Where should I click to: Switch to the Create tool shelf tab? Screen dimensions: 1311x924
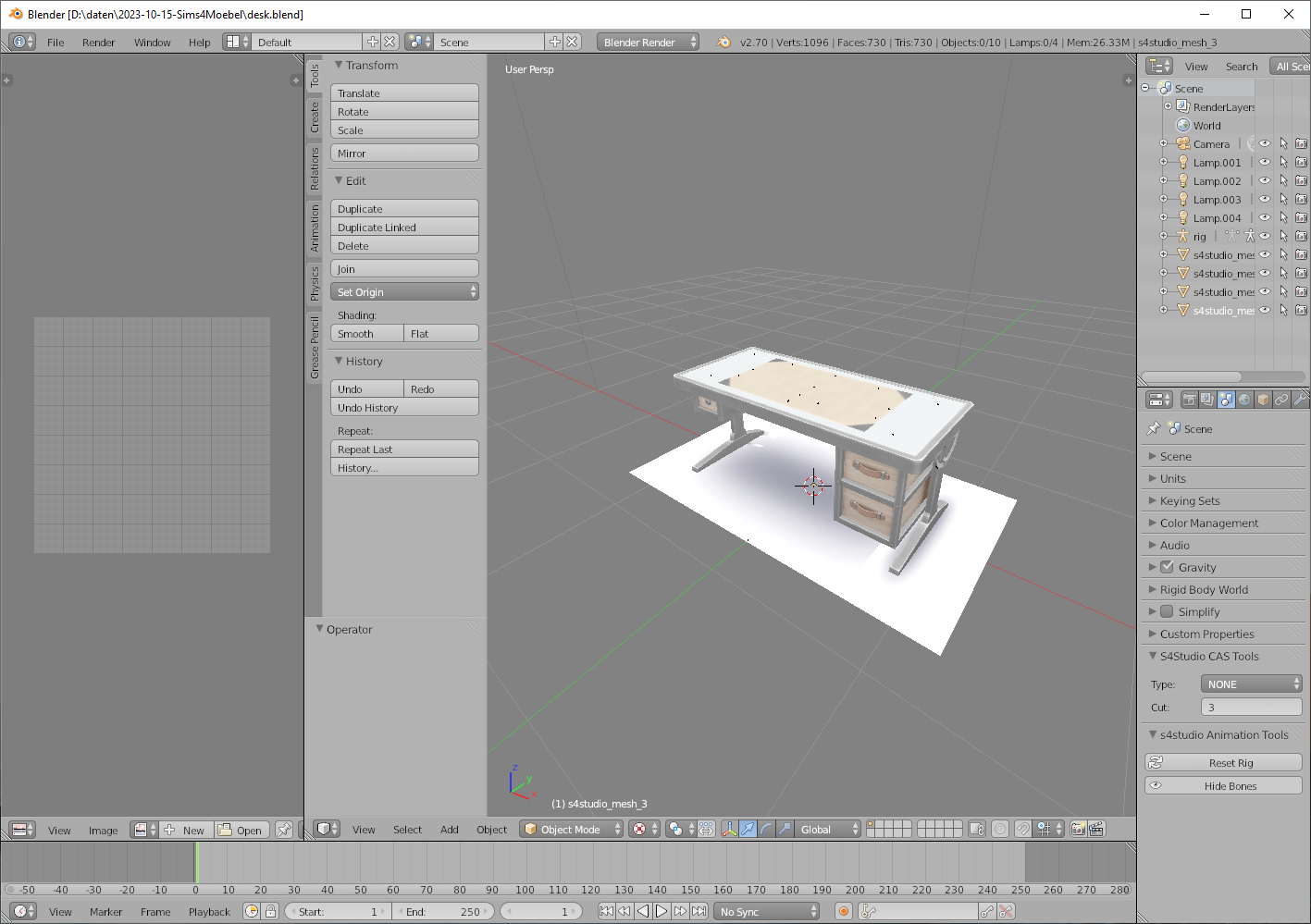tap(315, 117)
